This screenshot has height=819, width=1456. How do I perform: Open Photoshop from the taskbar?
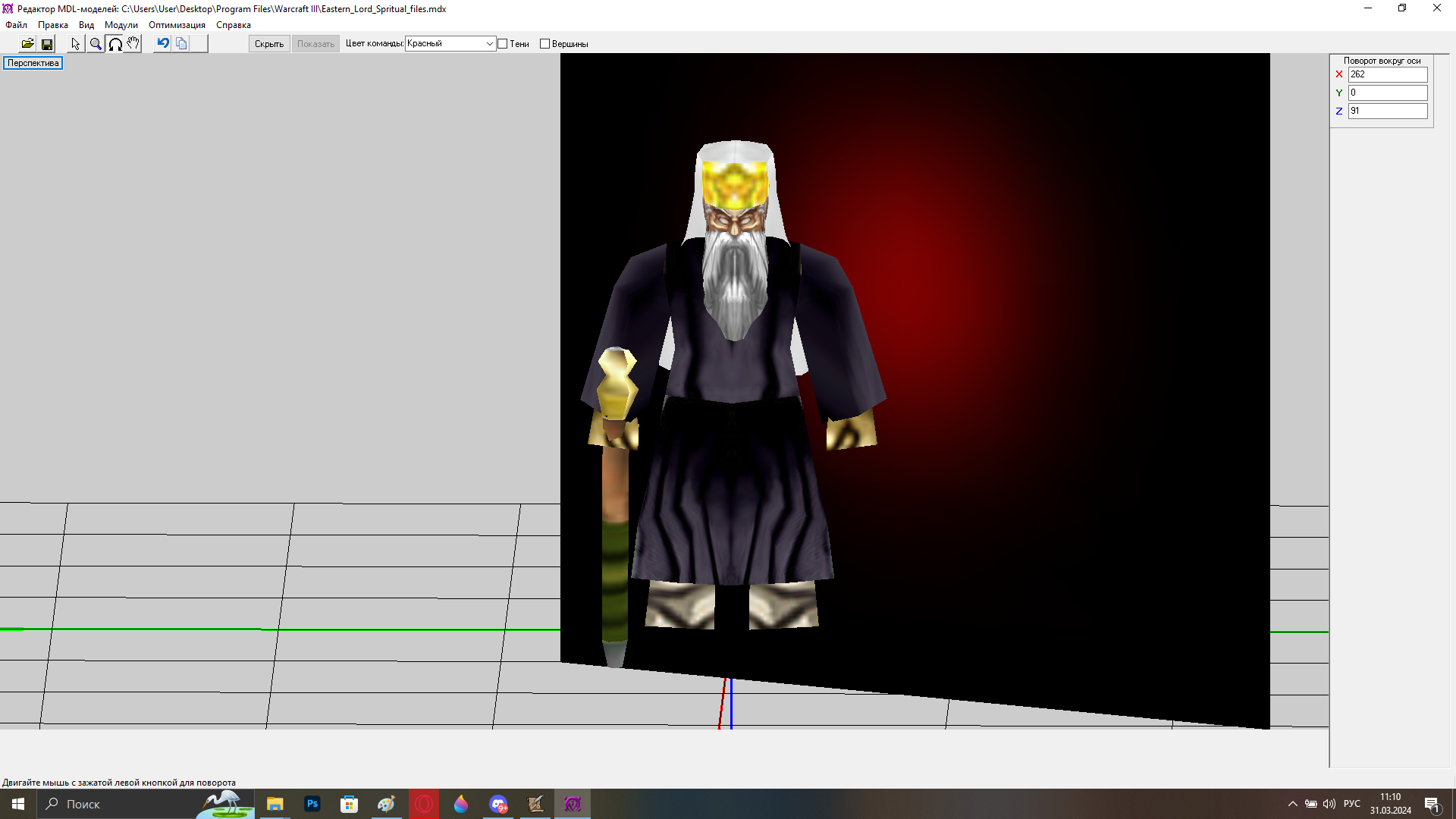click(312, 804)
